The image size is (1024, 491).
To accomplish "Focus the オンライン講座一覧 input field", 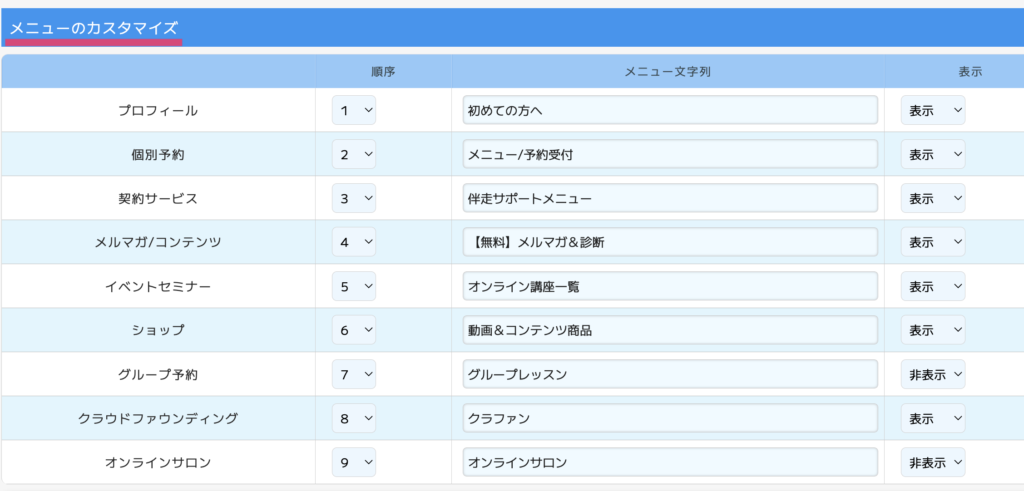I will (670, 286).
